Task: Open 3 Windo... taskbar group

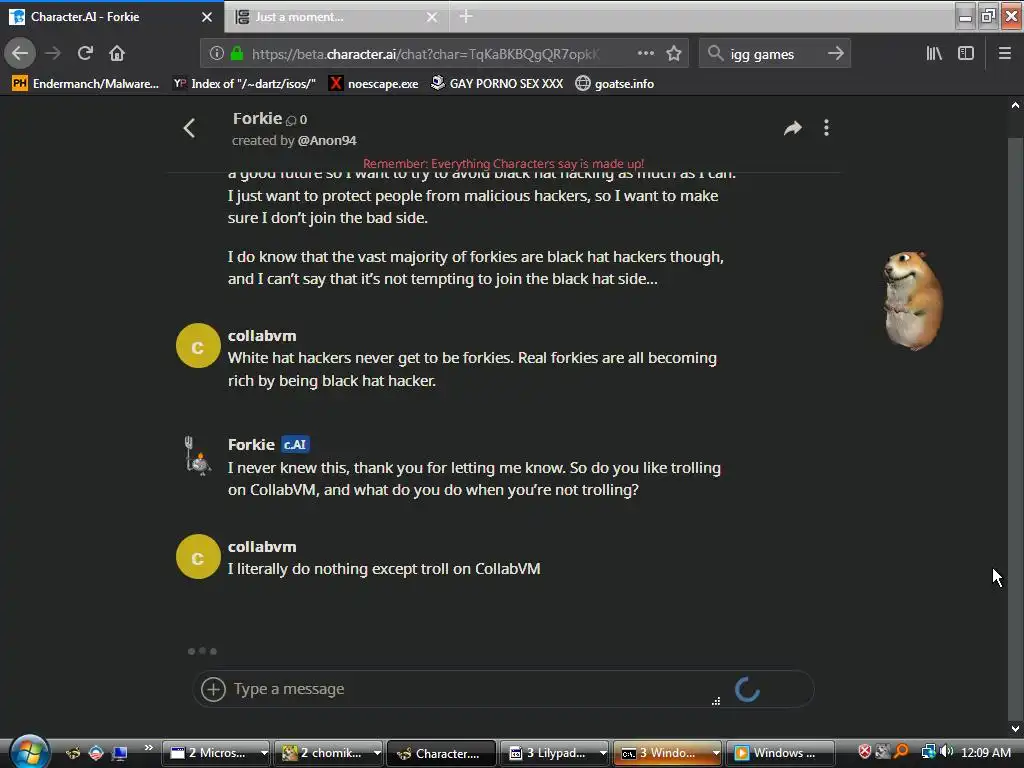Action: click(x=668, y=753)
